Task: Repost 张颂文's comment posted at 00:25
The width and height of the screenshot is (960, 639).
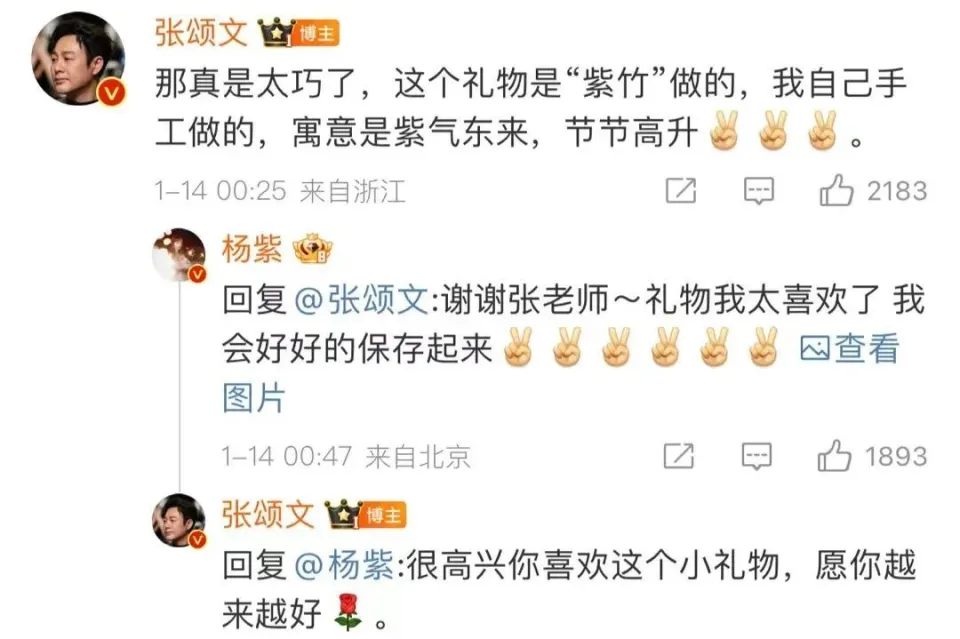Action: tap(681, 191)
